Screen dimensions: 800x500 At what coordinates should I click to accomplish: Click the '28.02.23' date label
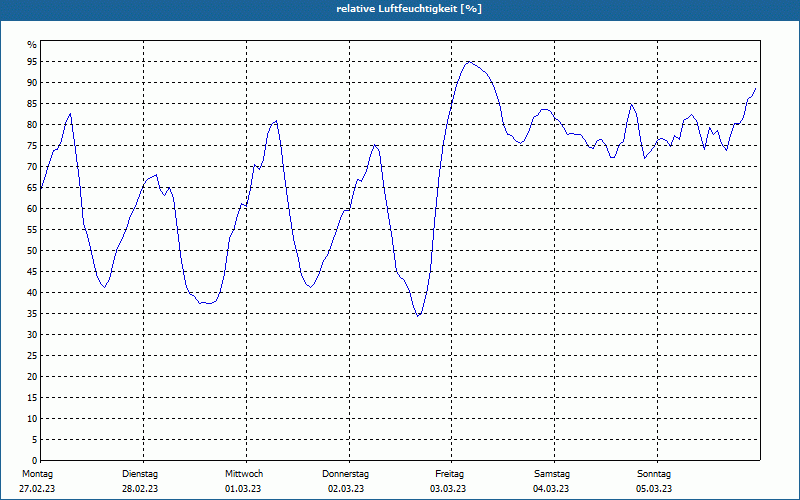[140, 489]
